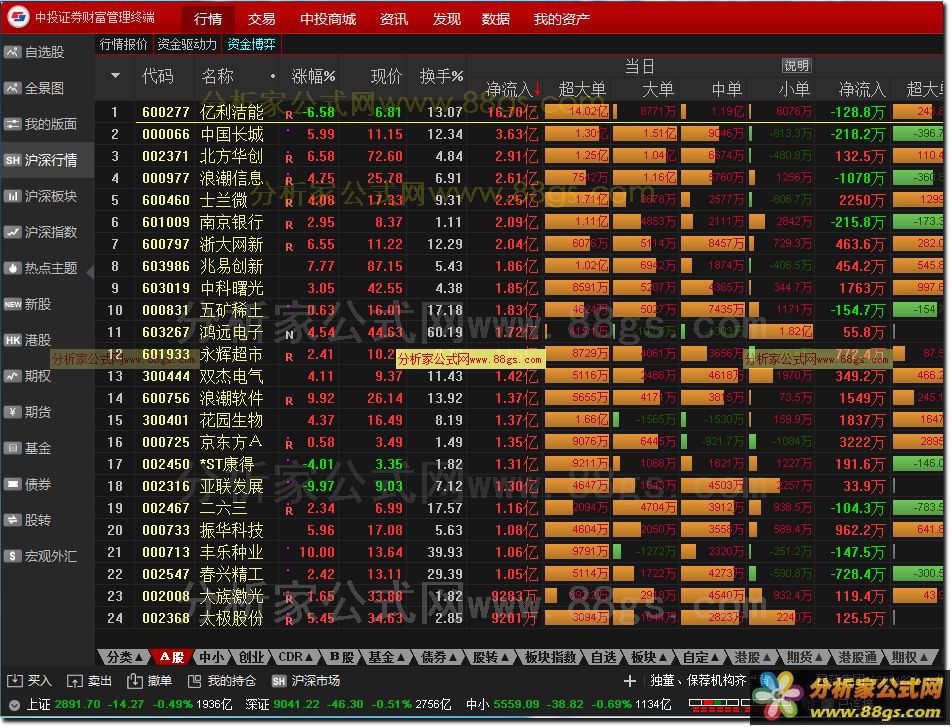Expand the bottom 基金▲ tab menu

(x=386, y=657)
